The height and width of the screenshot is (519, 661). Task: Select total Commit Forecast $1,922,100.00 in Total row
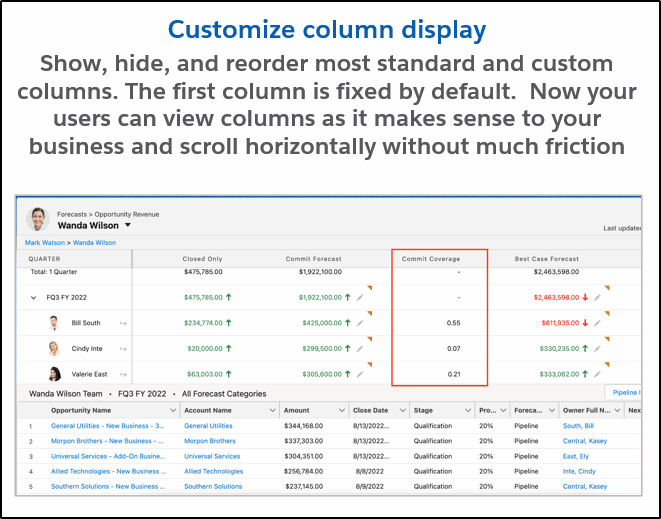click(320, 272)
